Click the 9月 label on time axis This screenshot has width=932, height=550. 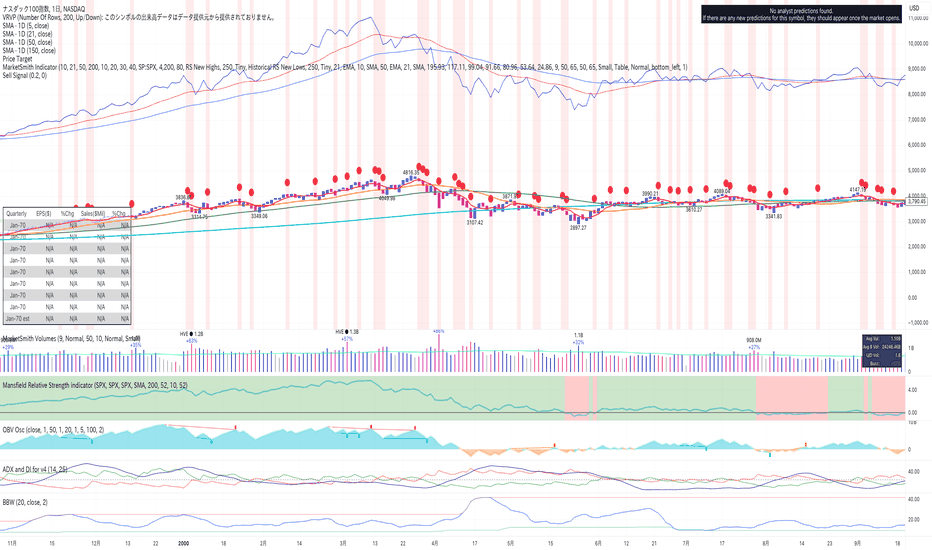(x=857, y=543)
